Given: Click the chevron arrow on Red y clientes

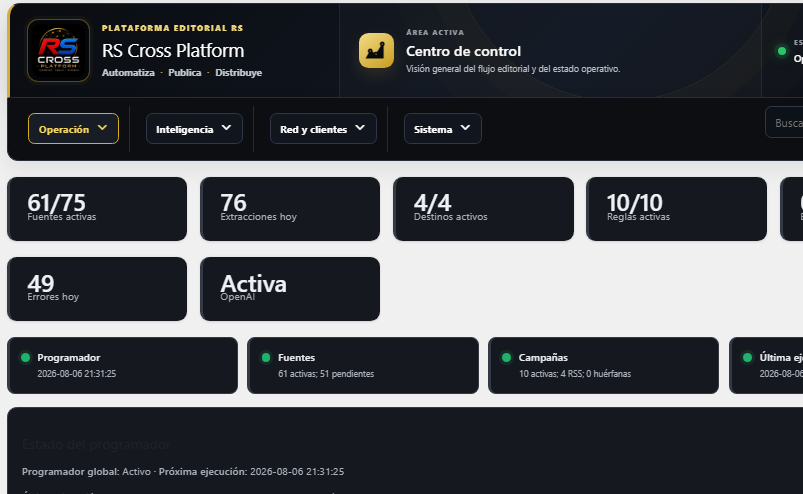Looking at the screenshot, I should [360, 127].
